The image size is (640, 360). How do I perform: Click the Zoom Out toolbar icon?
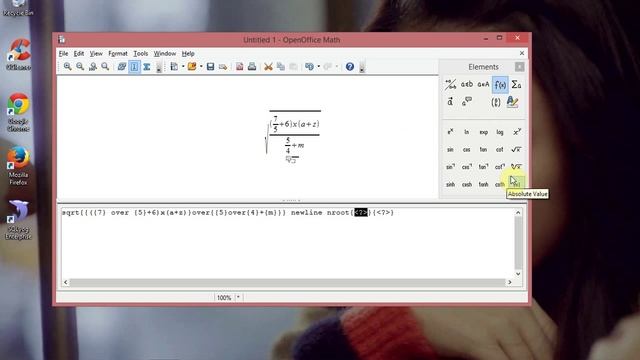click(x=80, y=67)
